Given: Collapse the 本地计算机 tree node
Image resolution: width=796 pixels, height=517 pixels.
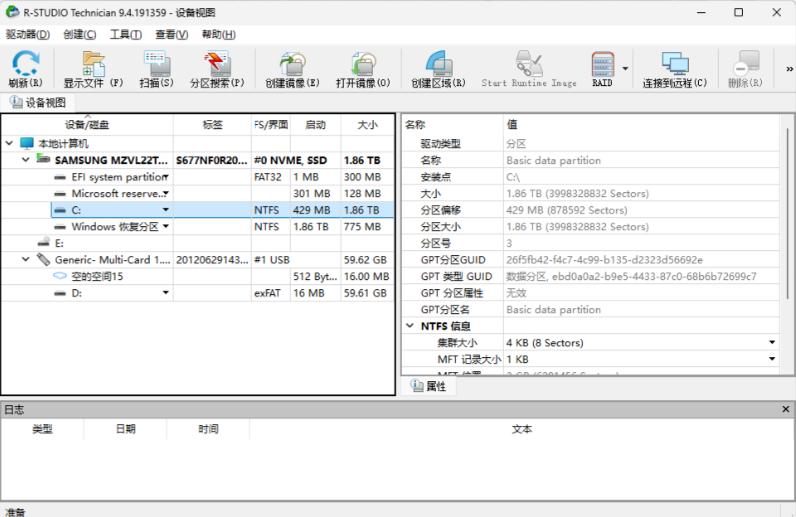Looking at the screenshot, I should [x=9, y=143].
